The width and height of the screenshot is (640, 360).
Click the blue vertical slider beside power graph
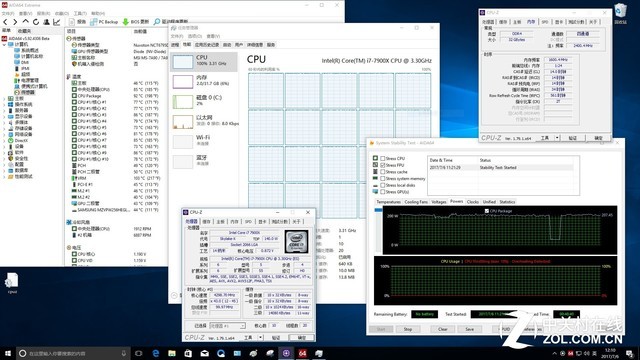pyautogui.click(x=378, y=210)
